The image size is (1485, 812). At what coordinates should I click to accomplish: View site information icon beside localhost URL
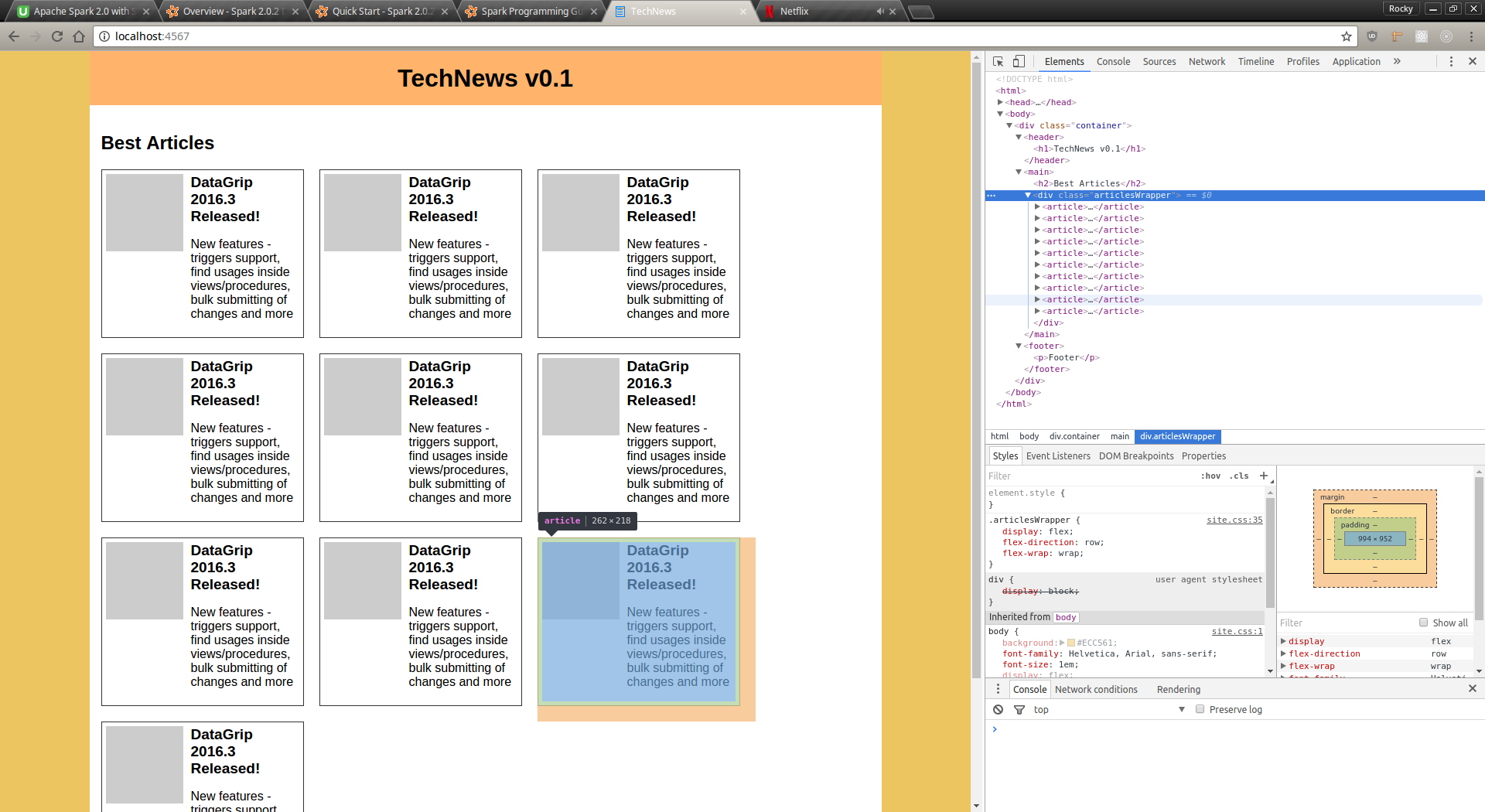tap(104, 36)
